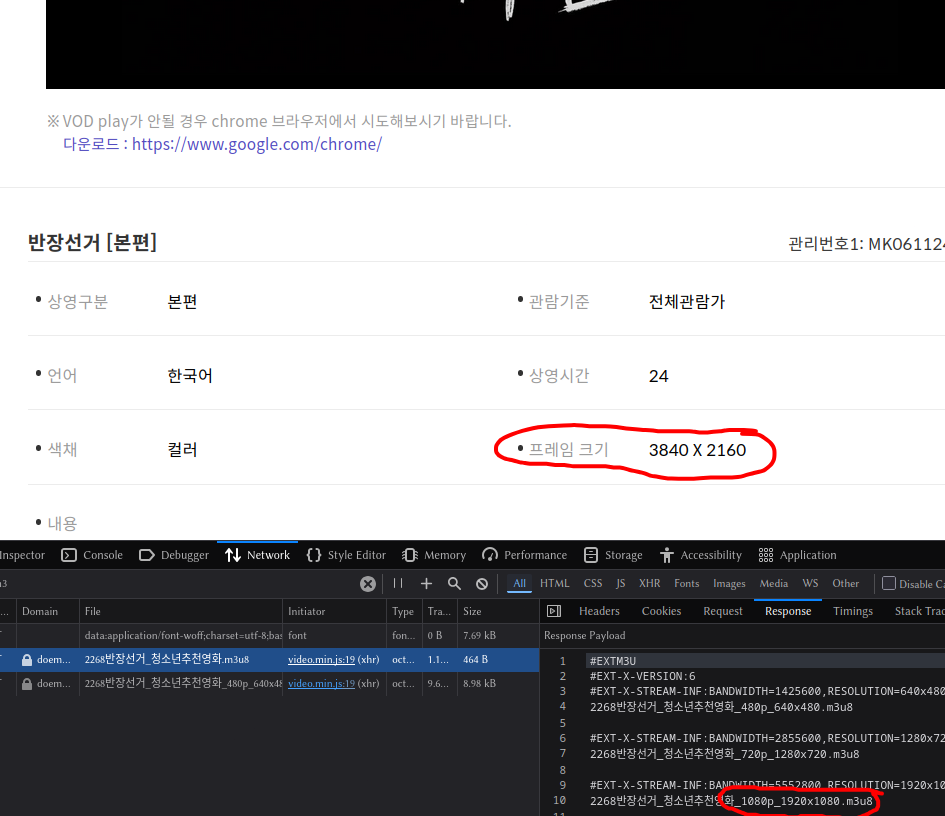Open the Style Editor panel

click(x=346, y=555)
